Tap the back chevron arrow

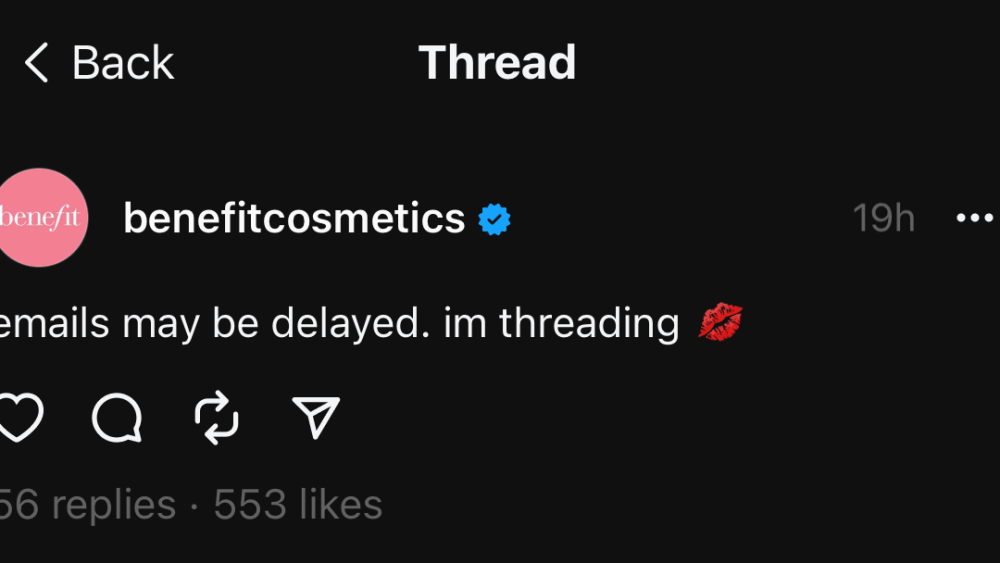(36, 63)
